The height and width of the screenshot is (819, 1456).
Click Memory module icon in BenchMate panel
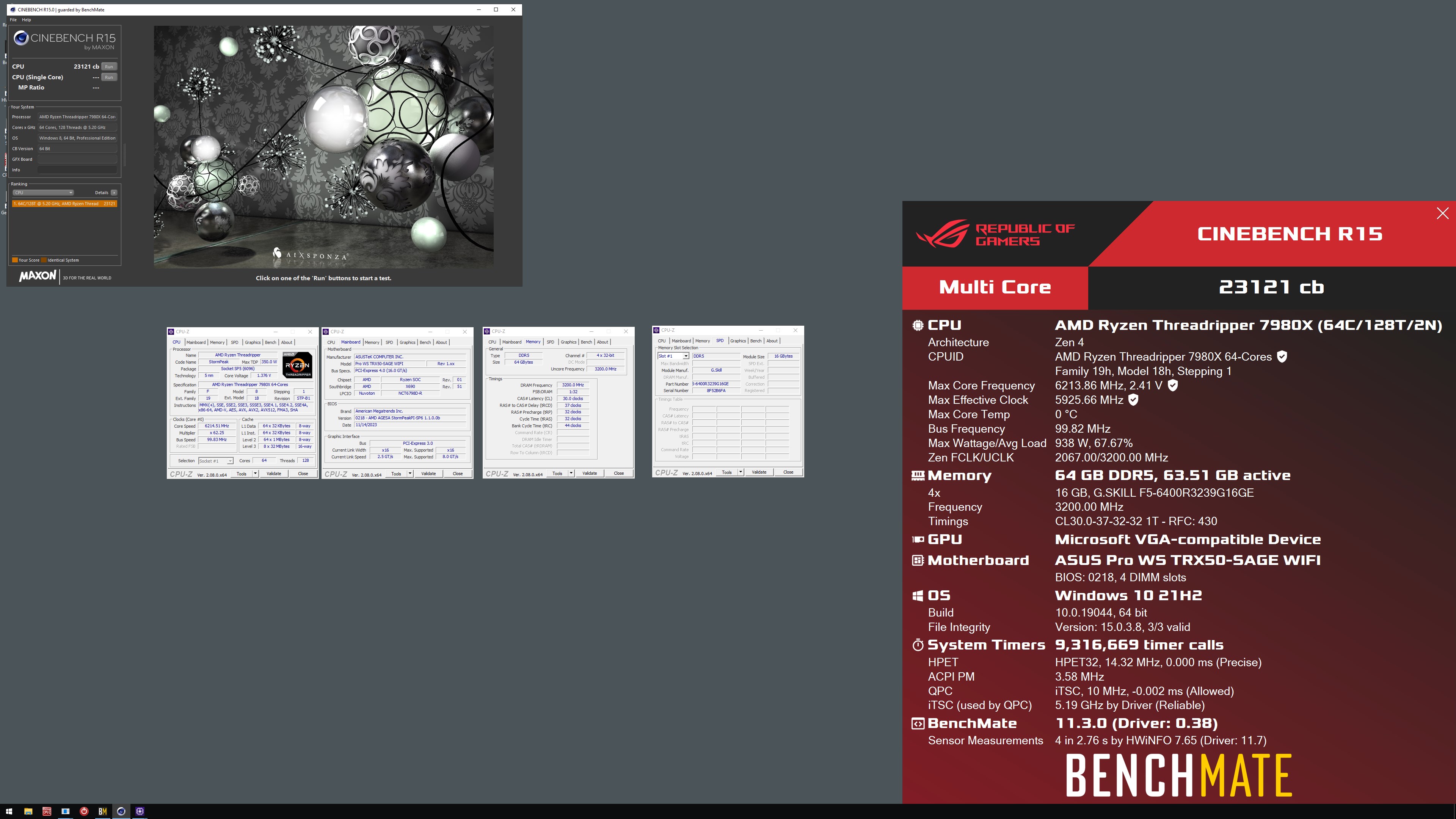point(918,476)
